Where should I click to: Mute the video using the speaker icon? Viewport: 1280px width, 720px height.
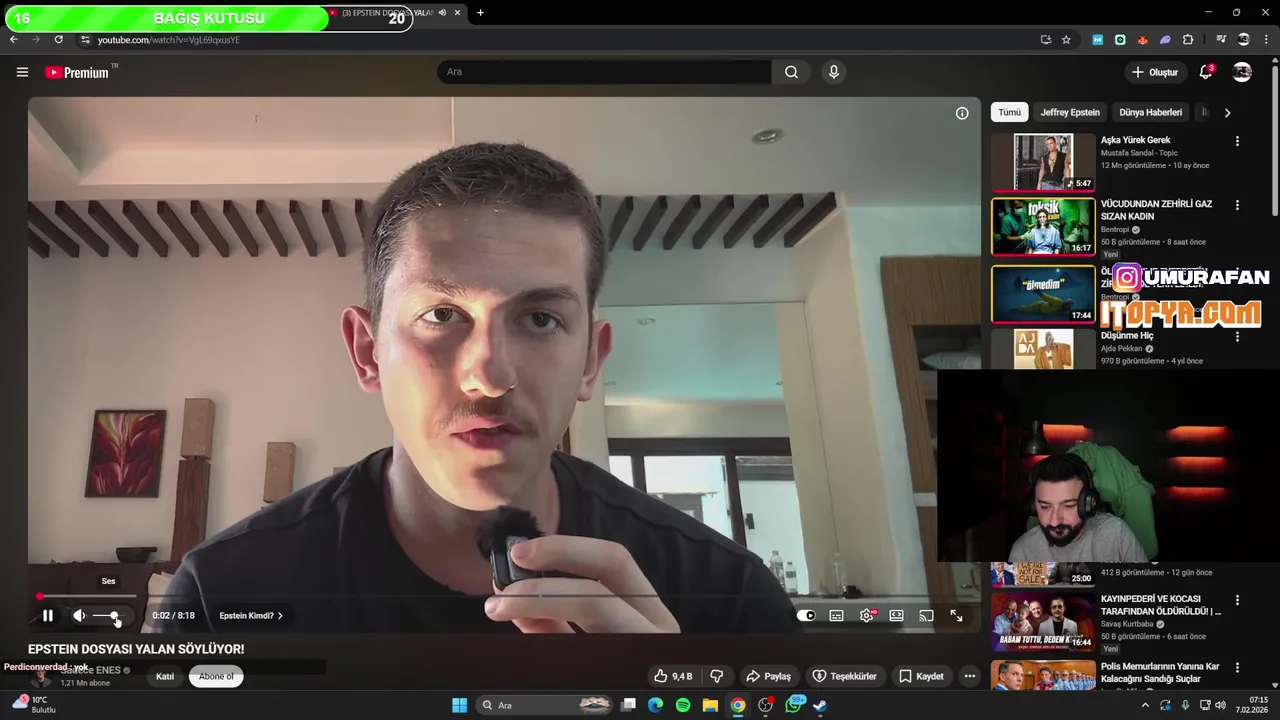coord(79,616)
